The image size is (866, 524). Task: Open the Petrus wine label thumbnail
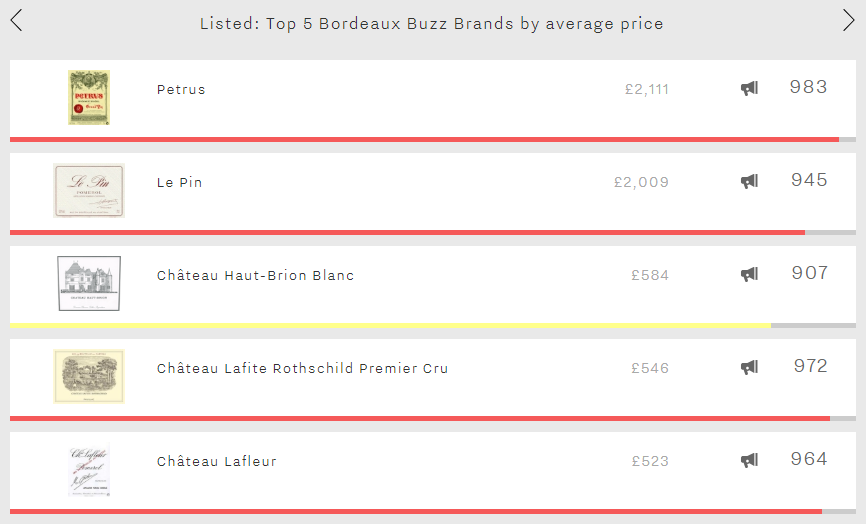pos(89,97)
